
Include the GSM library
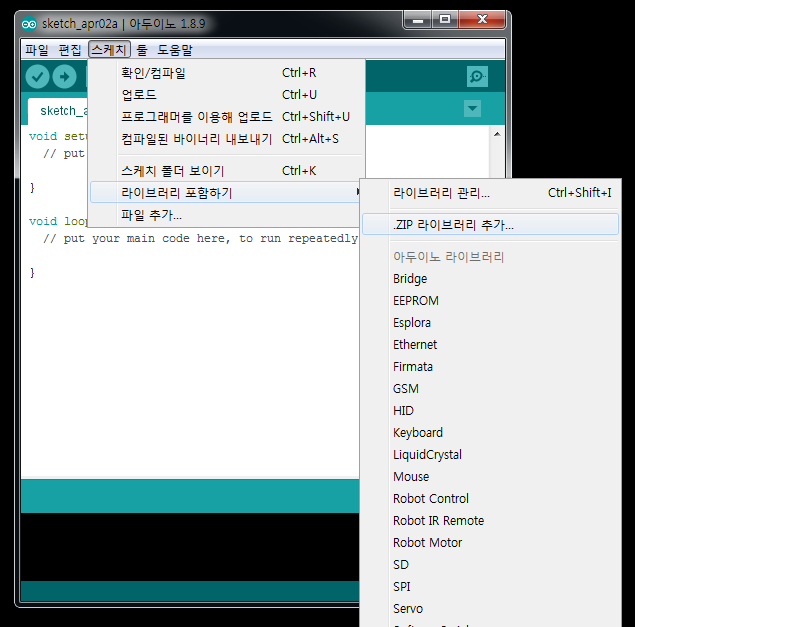(490, 388)
